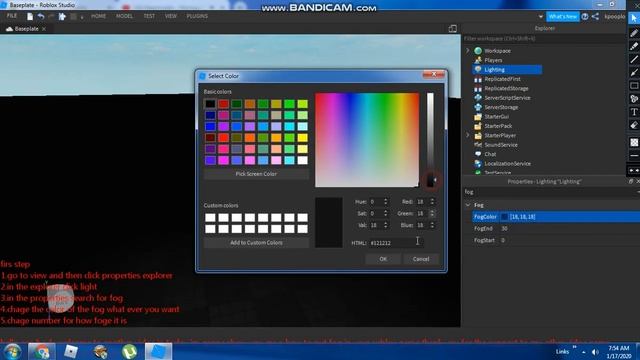This screenshot has height=360, width=640.
Task: Open the FILE menu
Action: (x=12, y=16)
